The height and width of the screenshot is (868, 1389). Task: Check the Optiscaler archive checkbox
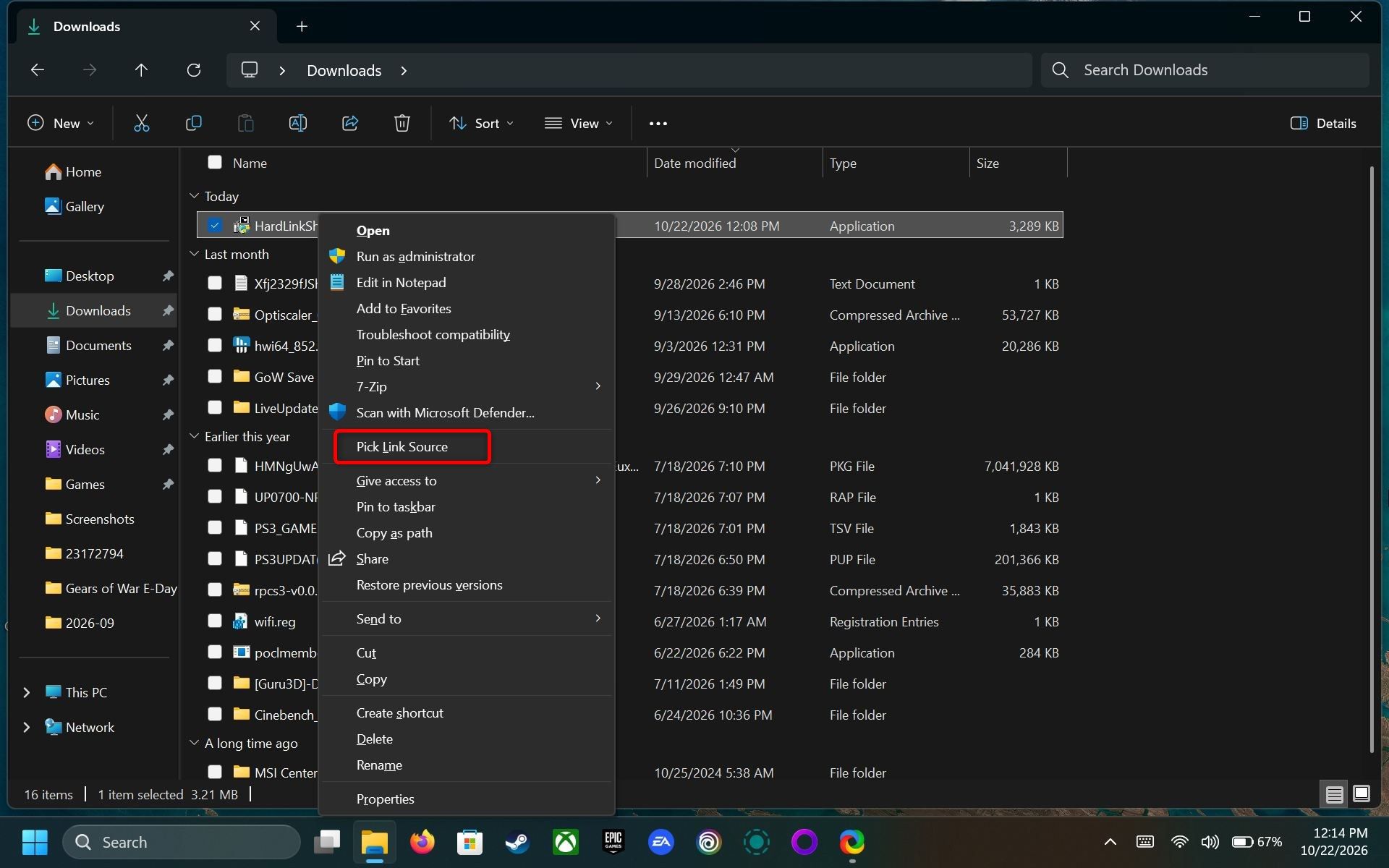(215, 315)
